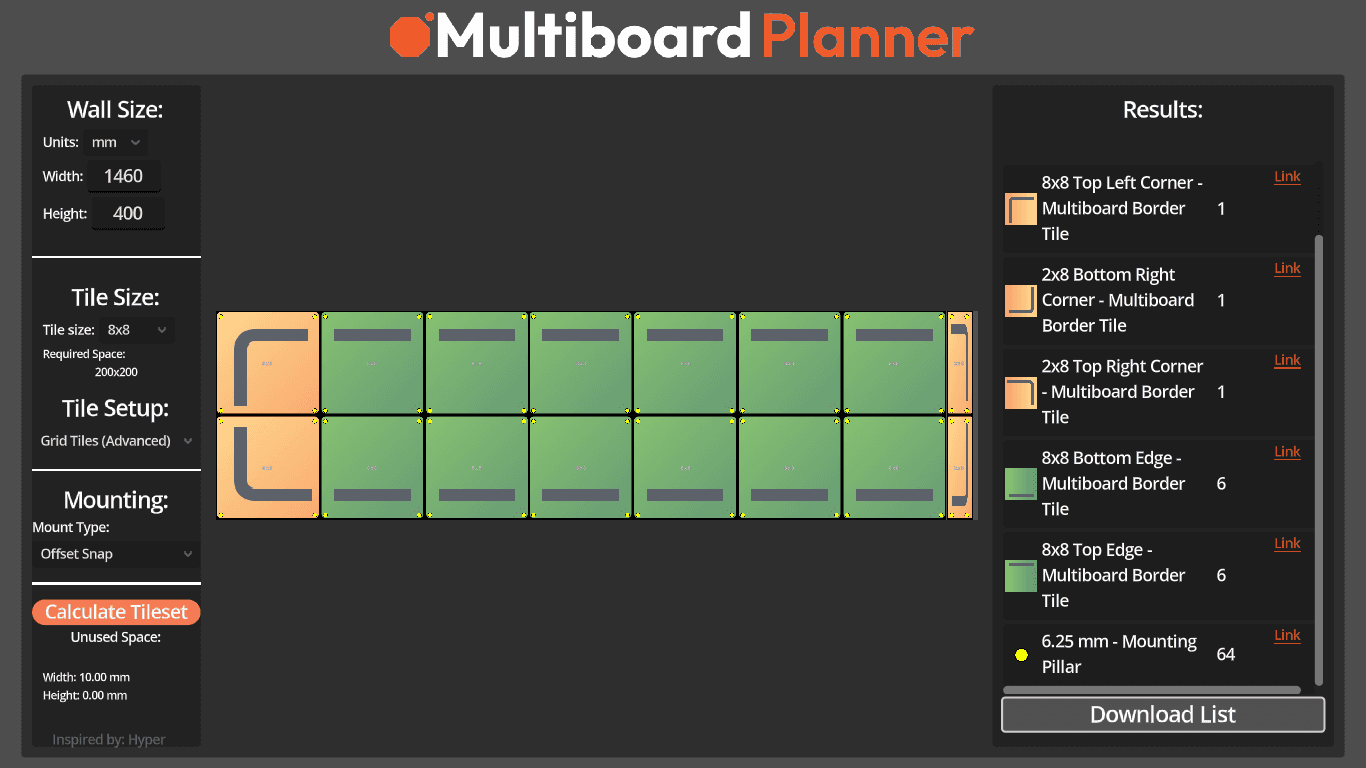This screenshot has width=1366, height=768.
Task: Click the 8x8 Top Left Corner tile icon in results
Action: tap(1021, 209)
